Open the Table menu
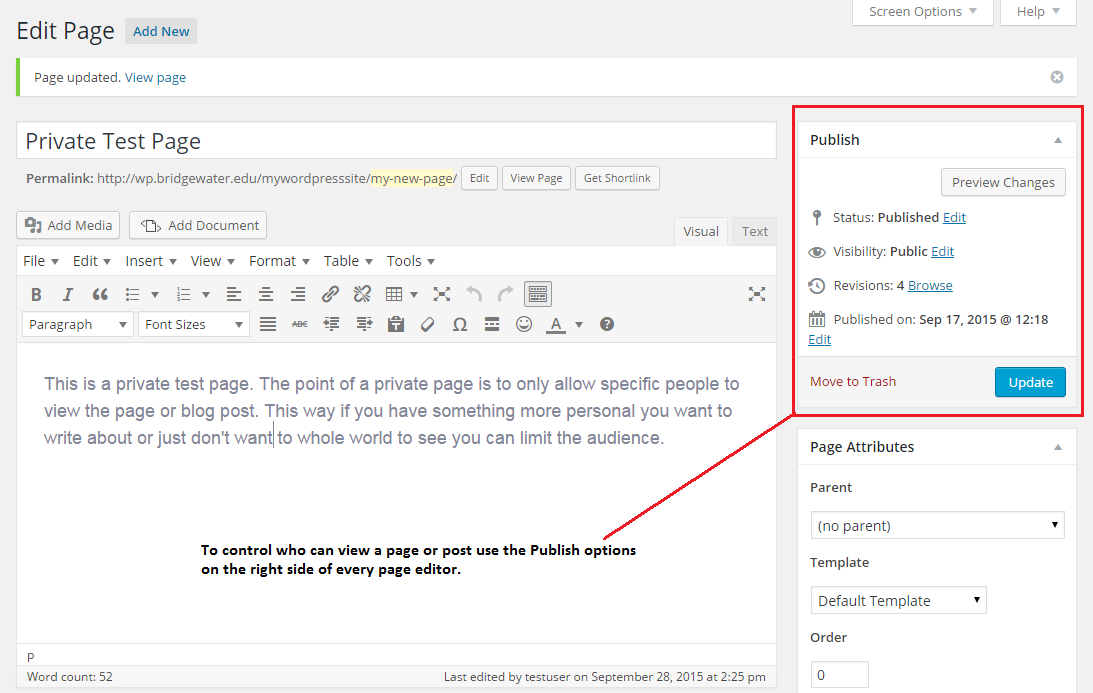 coord(348,261)
